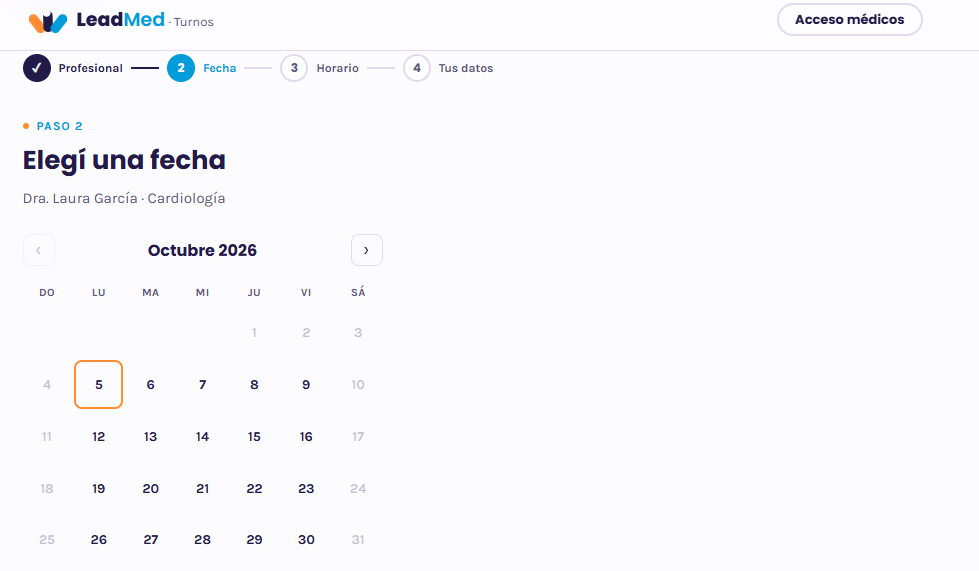979x571 pixels.
Task: Select October 20 date cell
Action: (x=150, y=489)
